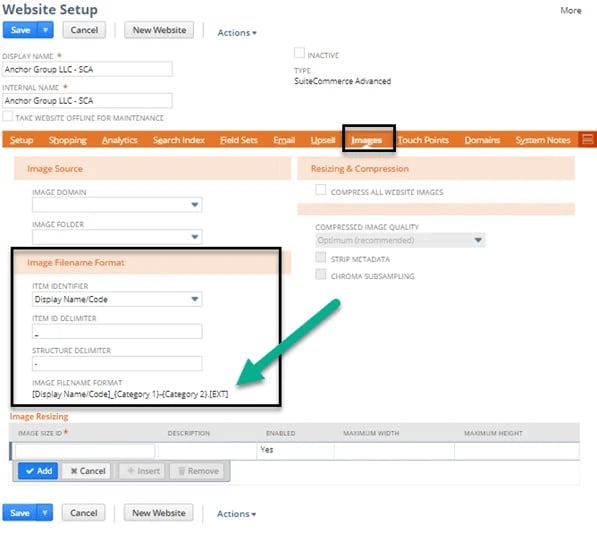
Task: Click the top Cancel button
Action: tap(84, 30)
